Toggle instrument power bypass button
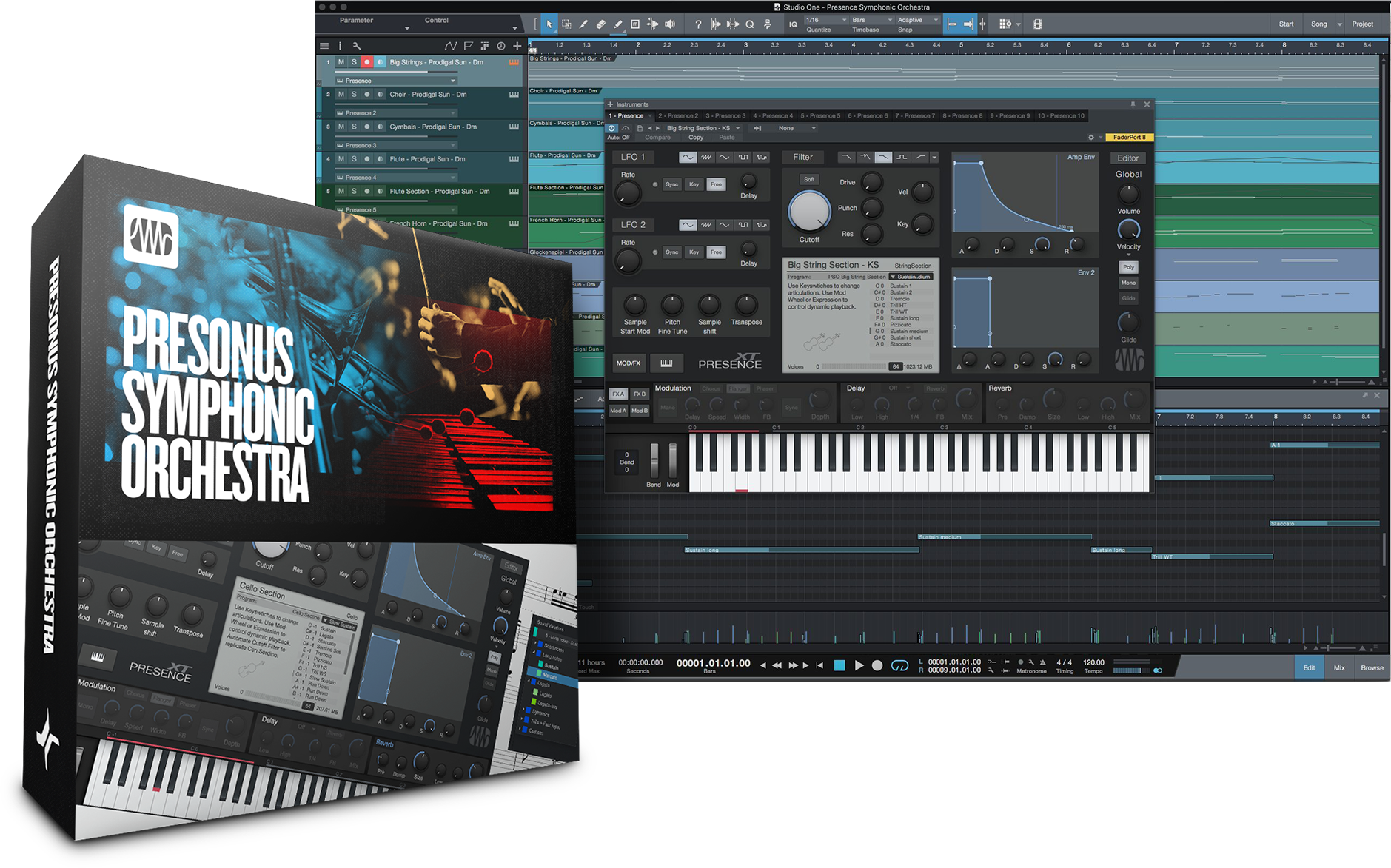 (x=611, y=128)
